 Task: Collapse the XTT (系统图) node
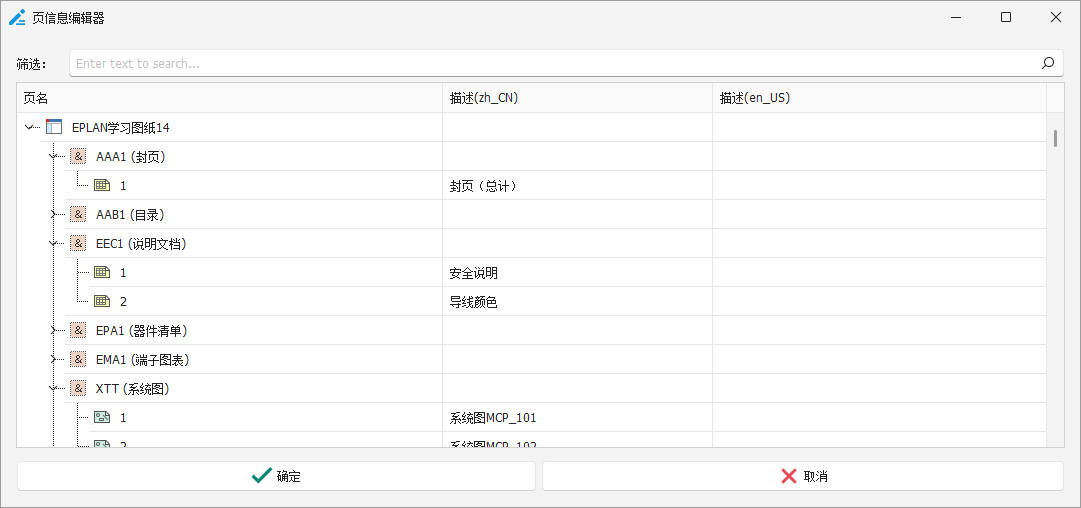point(53,388)
